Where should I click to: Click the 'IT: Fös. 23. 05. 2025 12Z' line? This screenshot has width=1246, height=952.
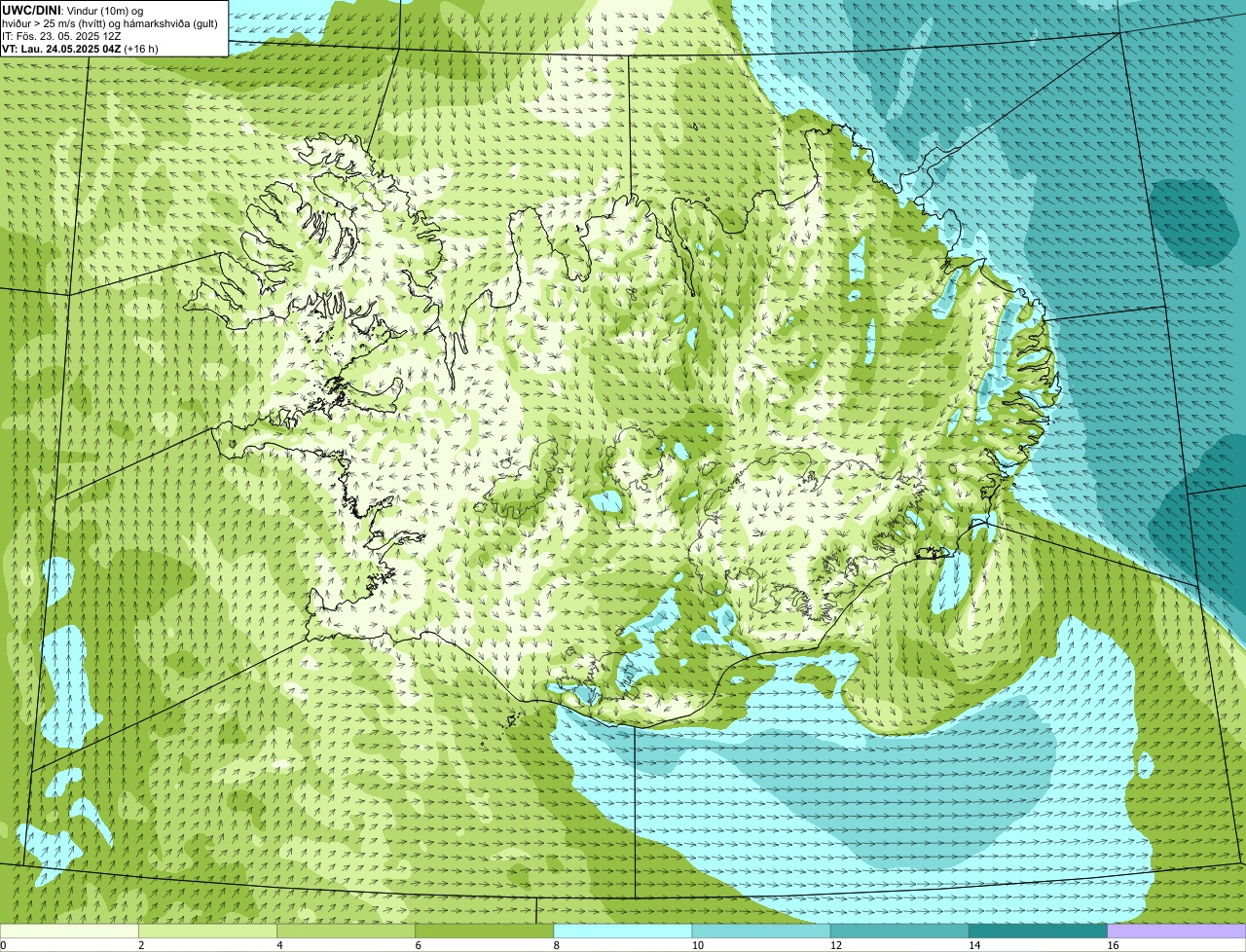pos(61,35)
